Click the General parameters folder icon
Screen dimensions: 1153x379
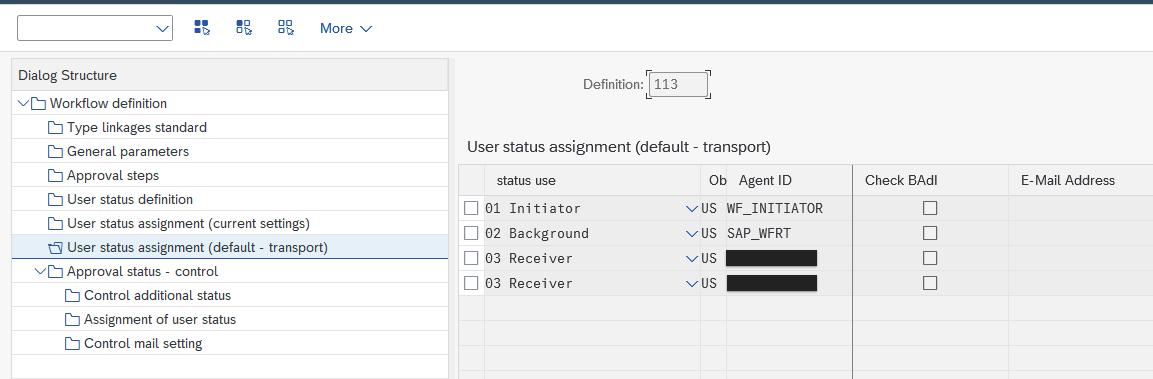55,152
